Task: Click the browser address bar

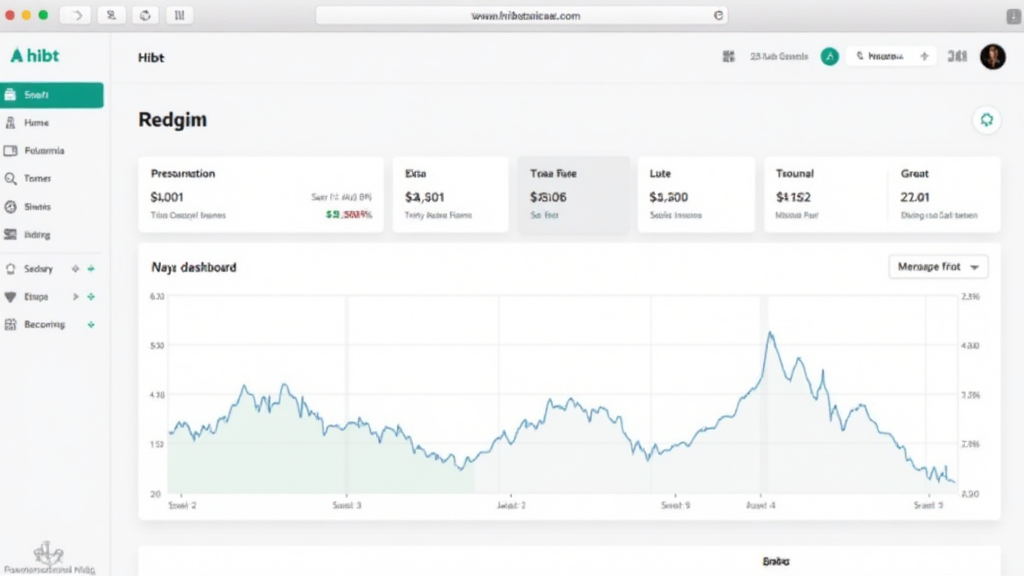Action: pos(521,16)
